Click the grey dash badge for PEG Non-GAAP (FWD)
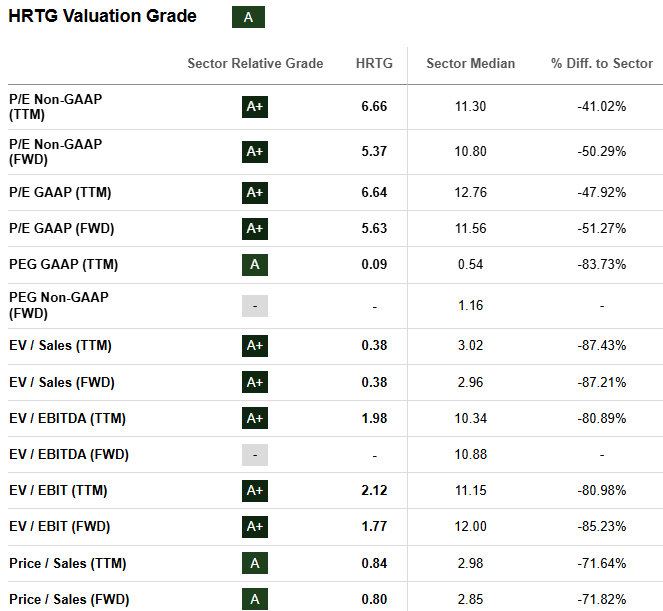Viewport: 663px width, 611px height. click(255, 306)
